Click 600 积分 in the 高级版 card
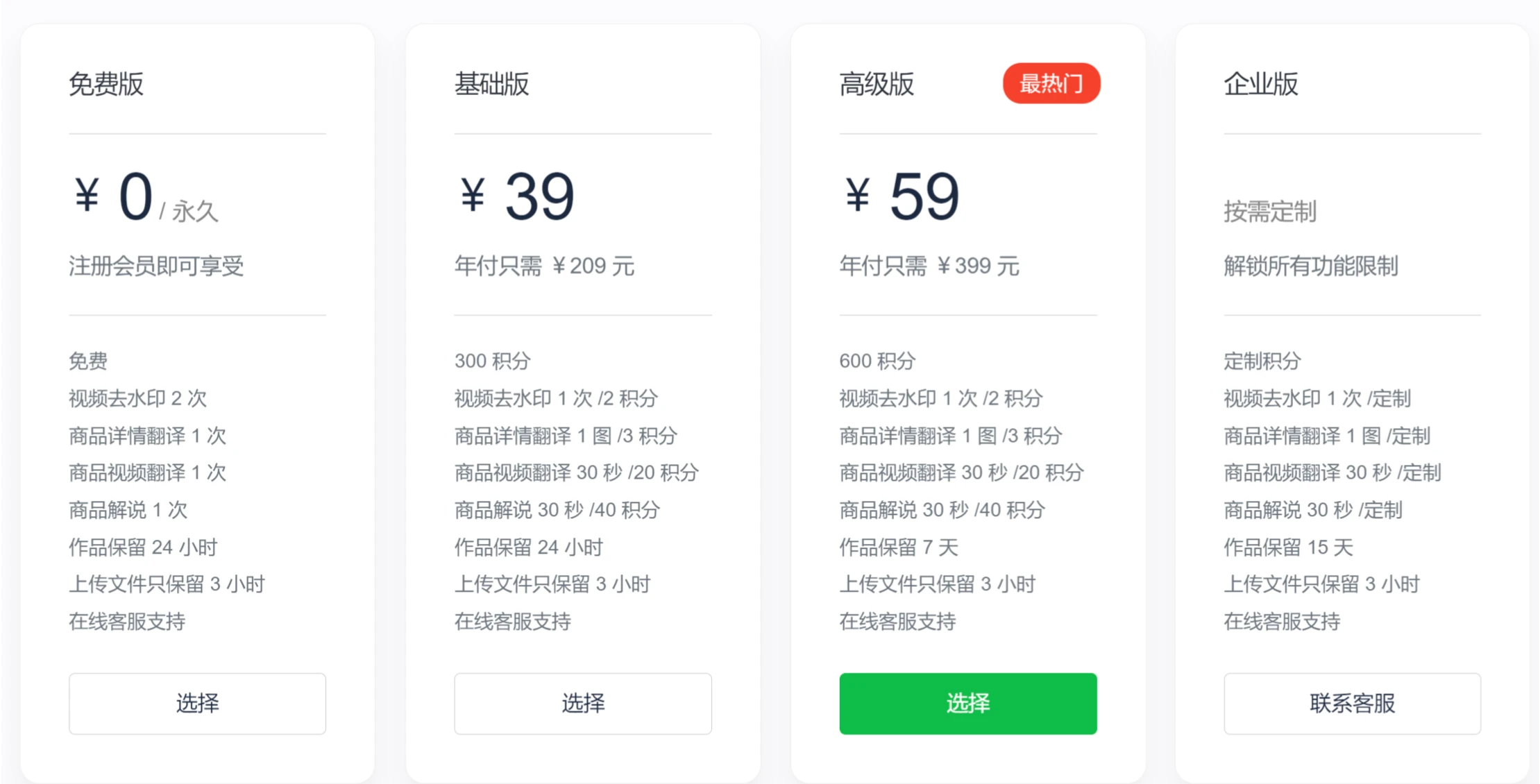Screen dimensions: 1540x784 tap(876, 360)
